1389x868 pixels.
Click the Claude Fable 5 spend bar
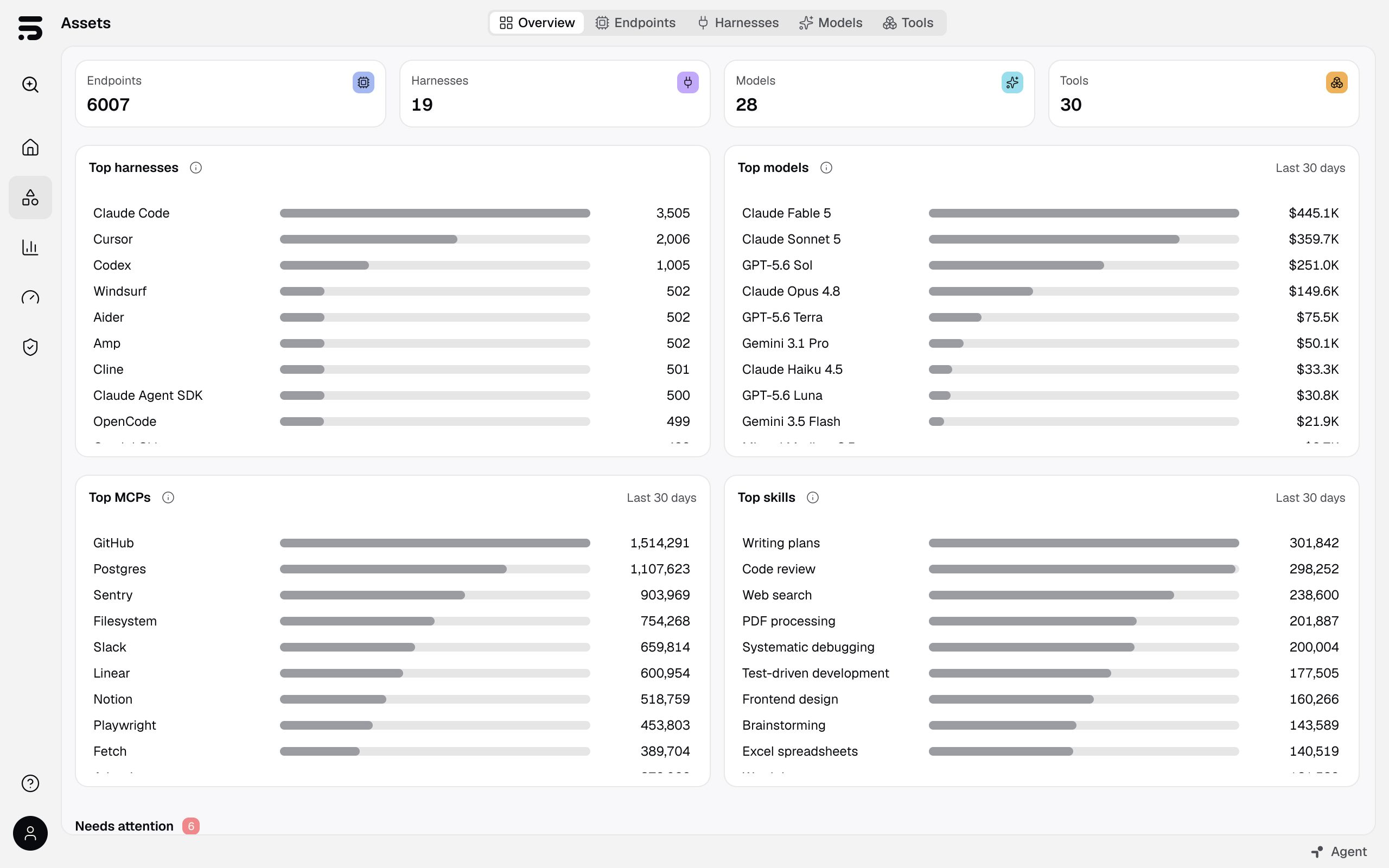point(1084,213)
